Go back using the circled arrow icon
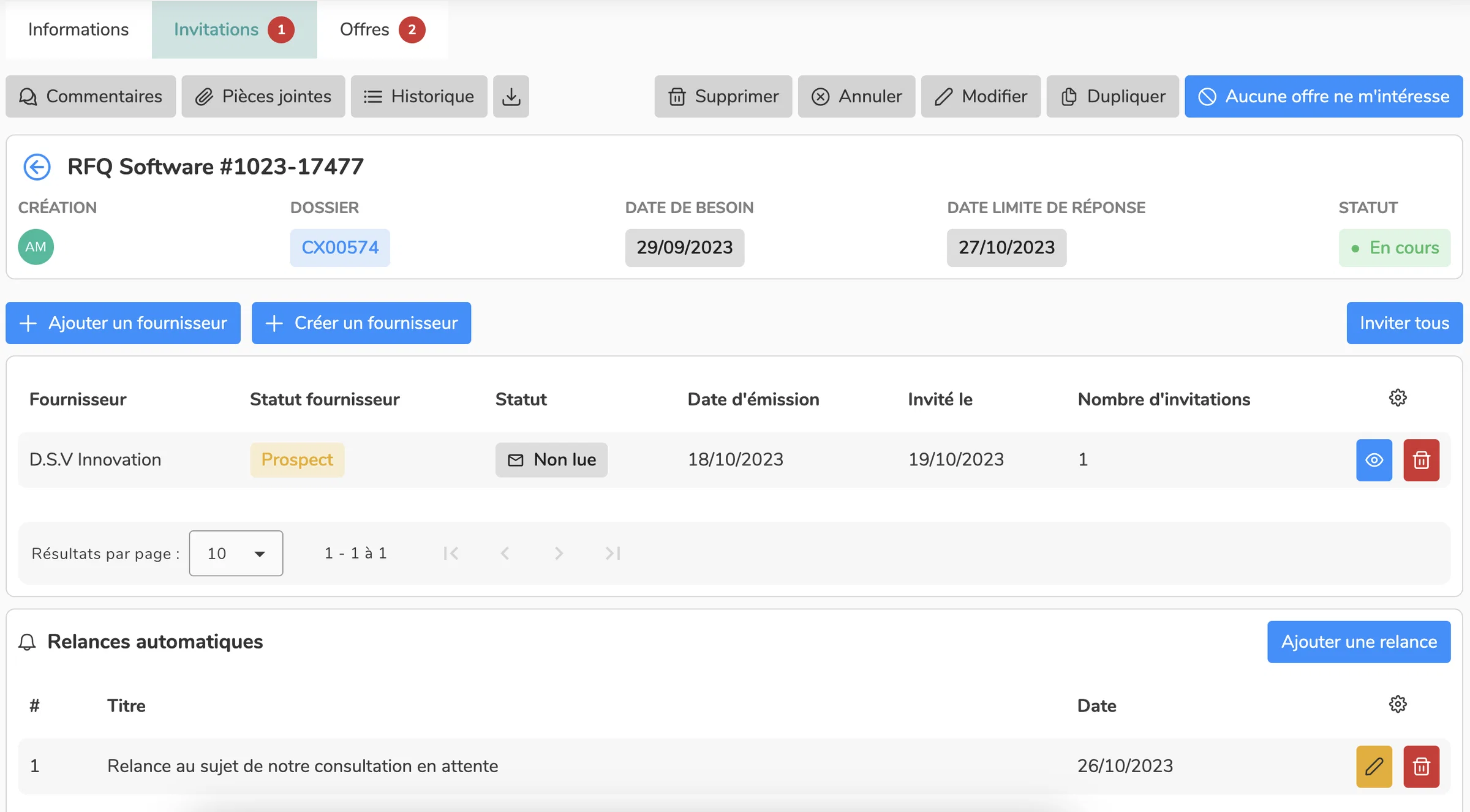The width and height of the screenshot is (1470, 812). coord(37,167)
